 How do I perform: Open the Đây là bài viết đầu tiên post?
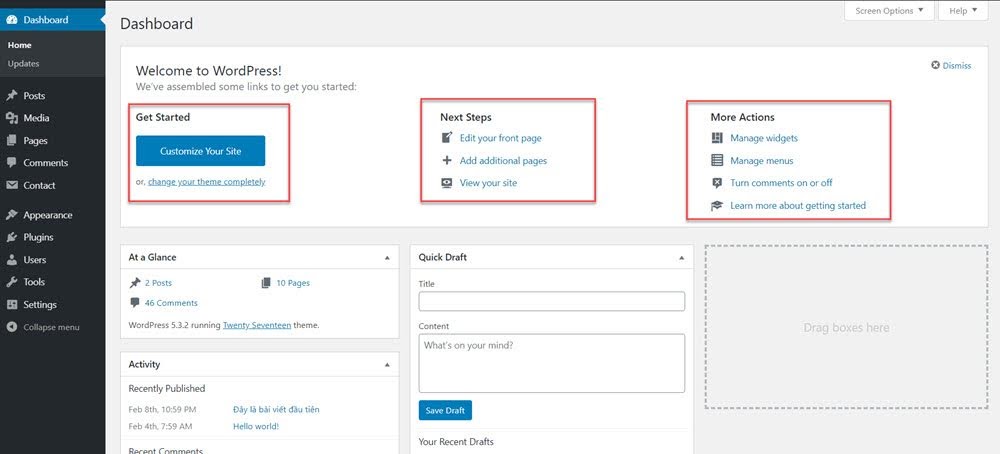(x=276, y=409)
